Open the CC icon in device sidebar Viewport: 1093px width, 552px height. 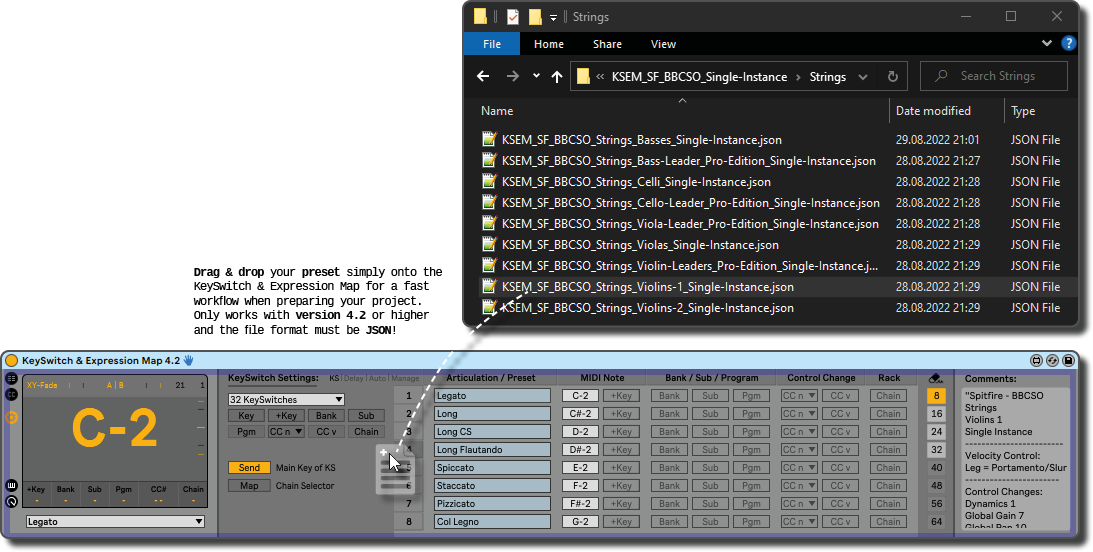(x=11, y=395)
